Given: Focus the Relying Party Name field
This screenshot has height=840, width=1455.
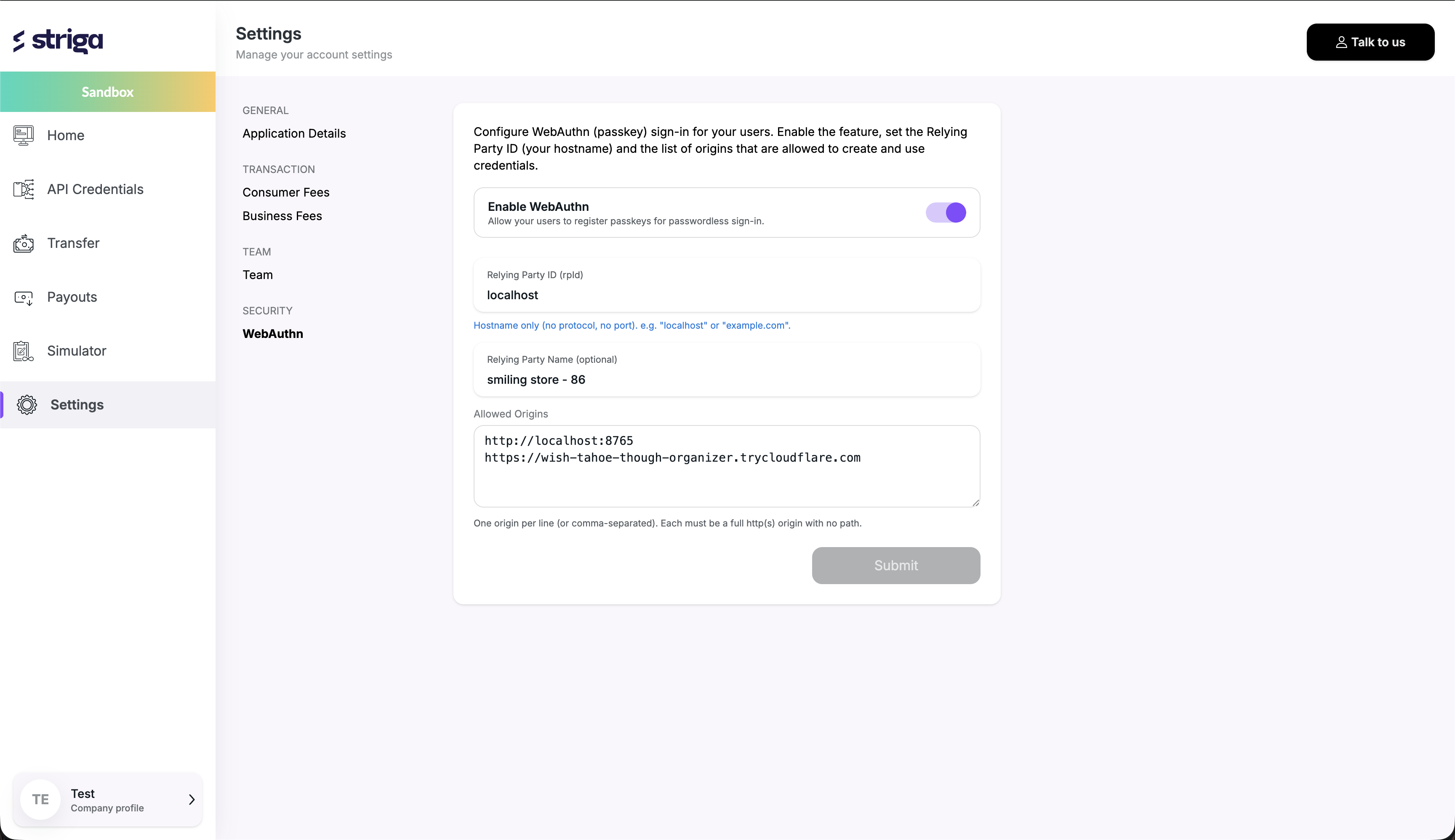Looking at the screenshot, I should (727, 370).
